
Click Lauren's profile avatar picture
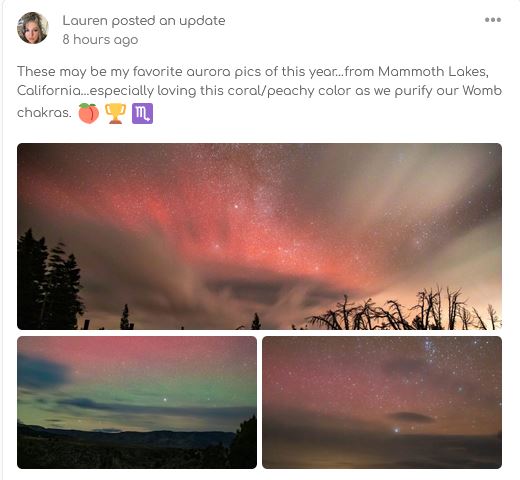click(x=33, y=28)
